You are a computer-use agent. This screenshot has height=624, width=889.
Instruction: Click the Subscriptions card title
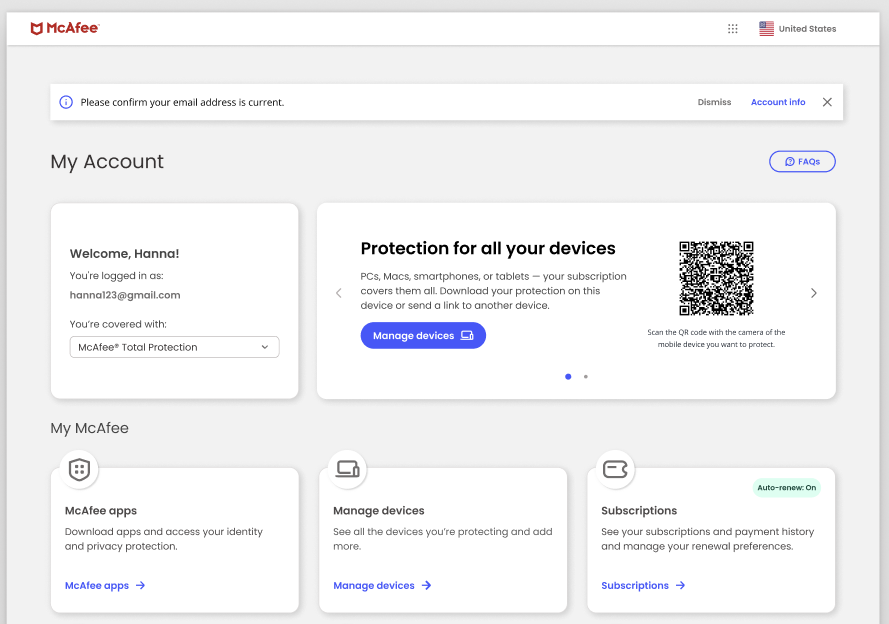coord(639,511)
